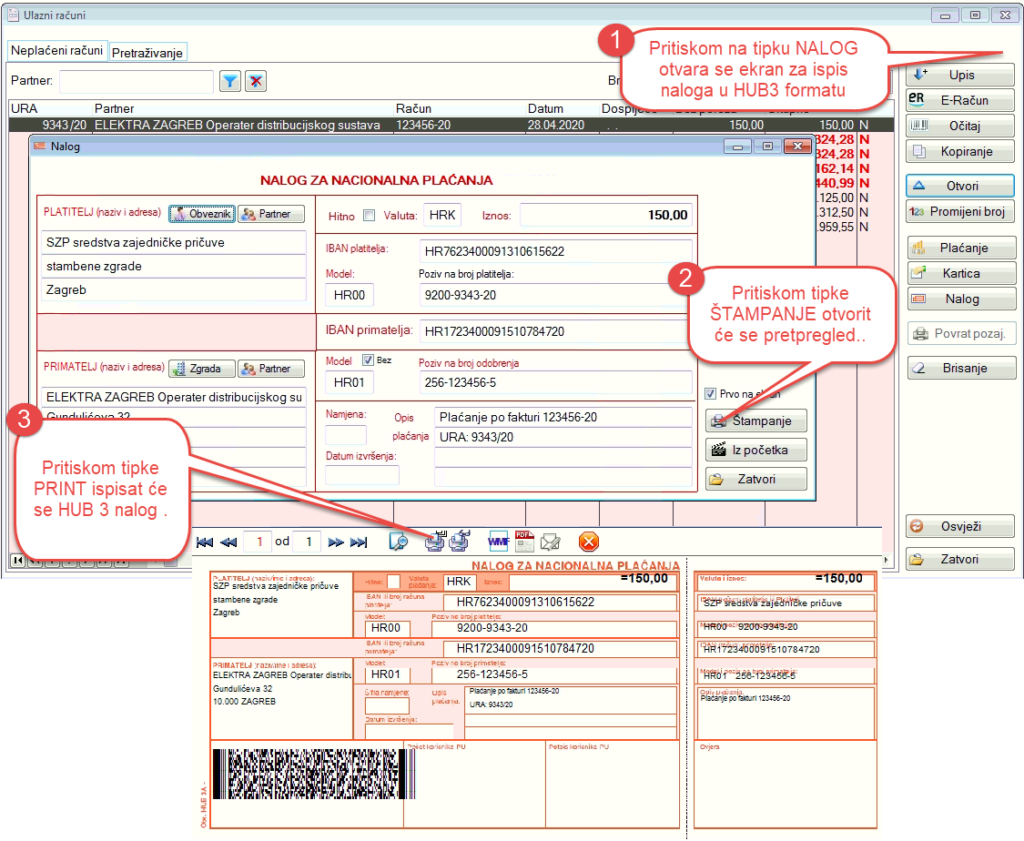Click Obveznik button under Platitelj
The image size is (1024, 841).
[202, 214]
